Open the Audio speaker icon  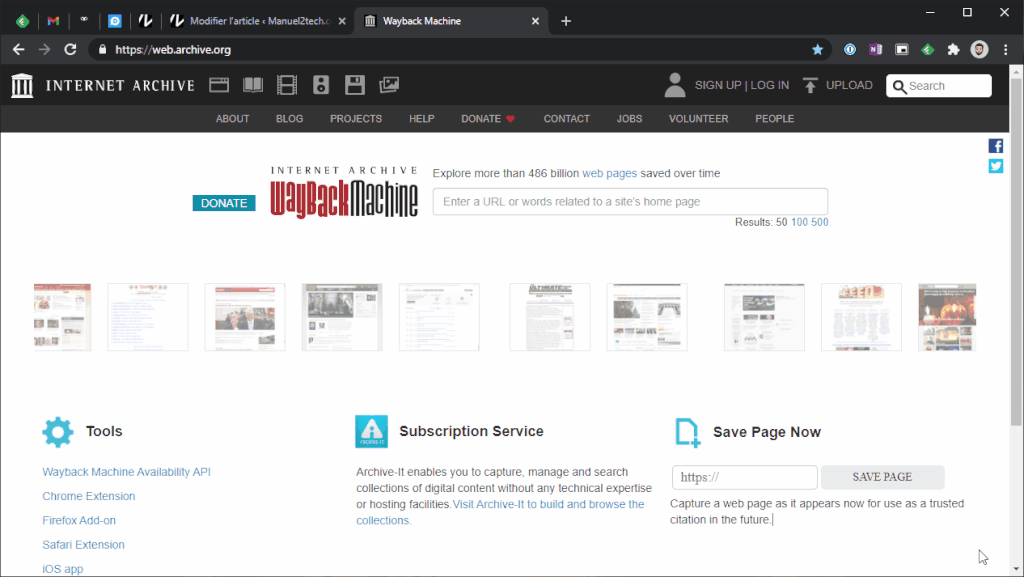tap(321, 85)
